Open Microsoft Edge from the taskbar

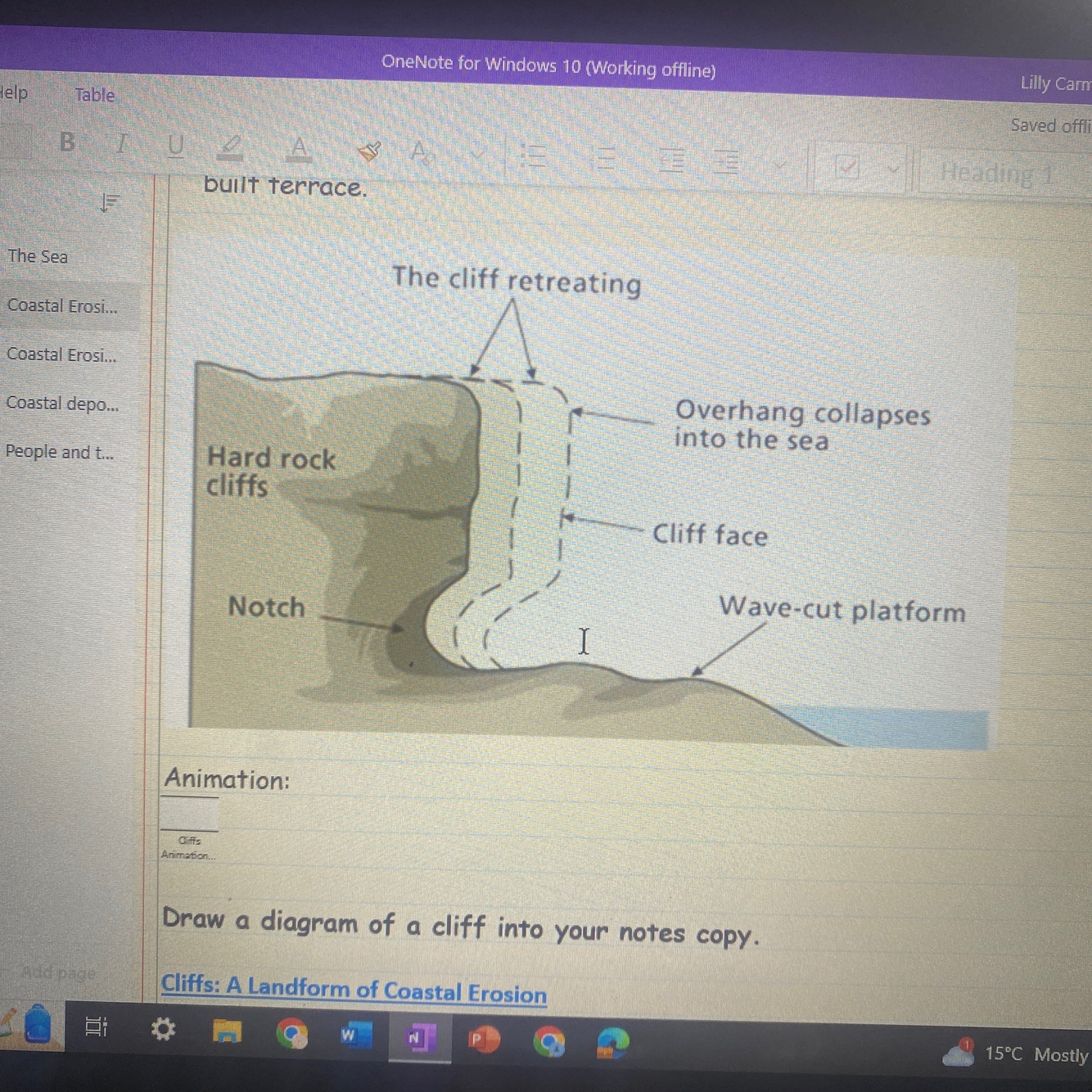click(611, 1044)
